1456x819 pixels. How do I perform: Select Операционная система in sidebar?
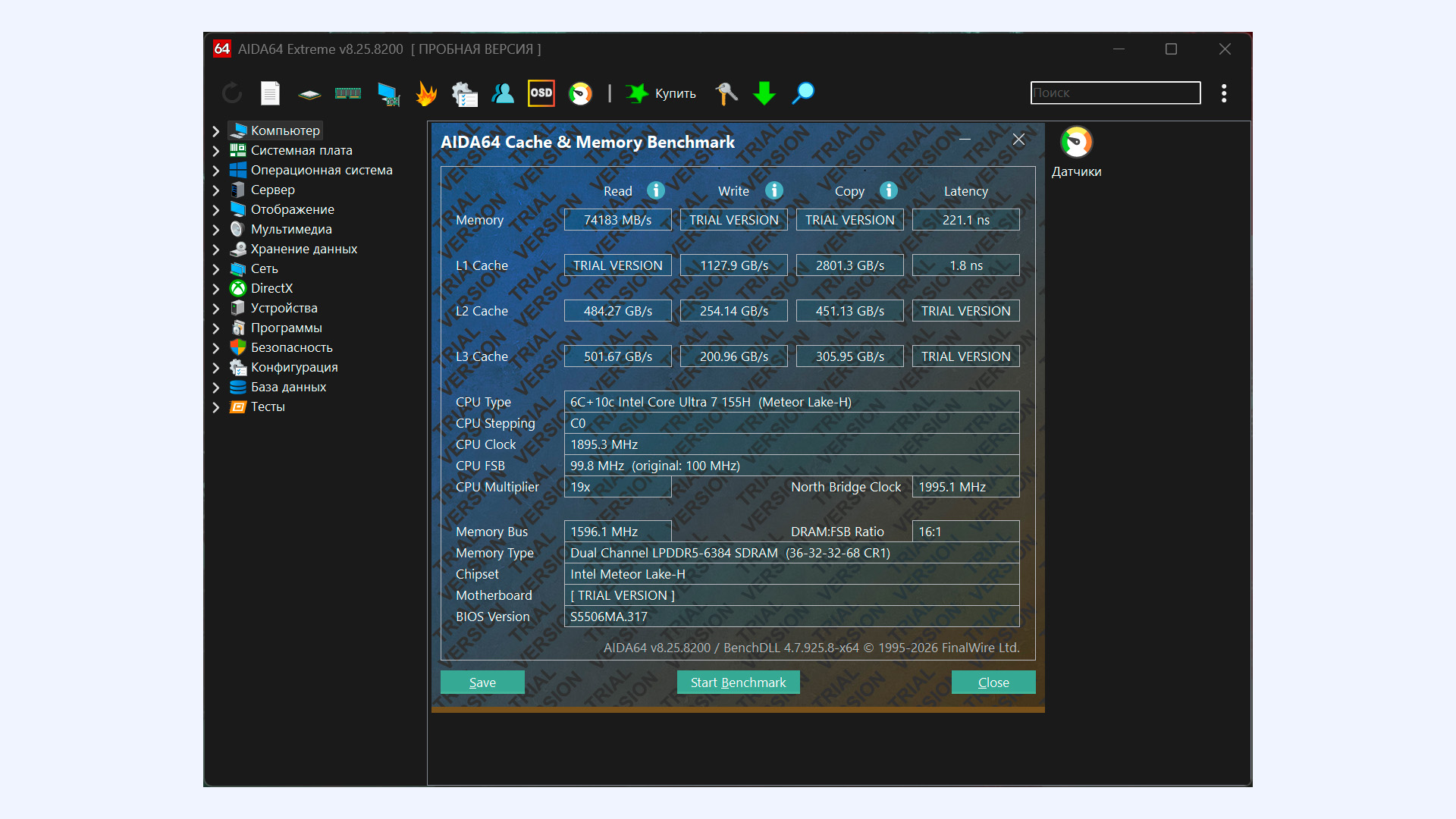click(x=322, y=170)
